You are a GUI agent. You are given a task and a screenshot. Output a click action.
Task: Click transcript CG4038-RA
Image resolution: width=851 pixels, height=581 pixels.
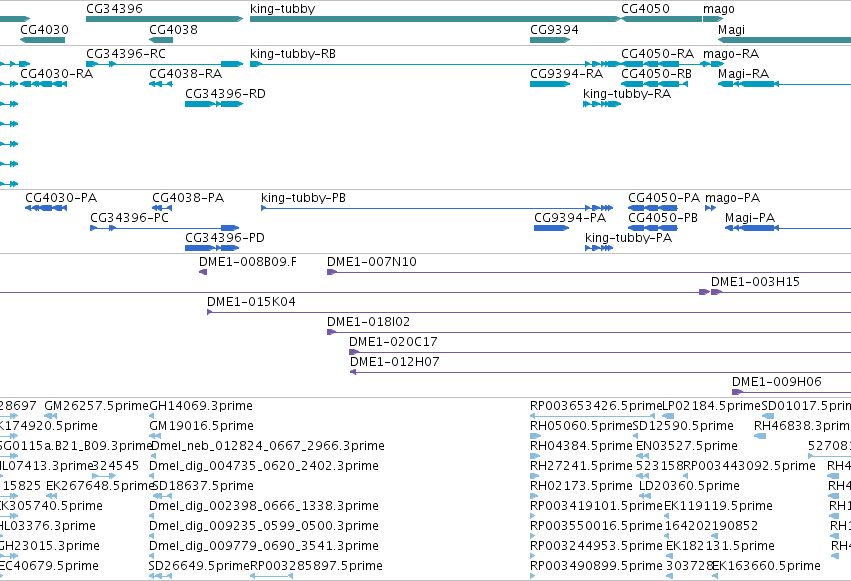coord(161,84)
